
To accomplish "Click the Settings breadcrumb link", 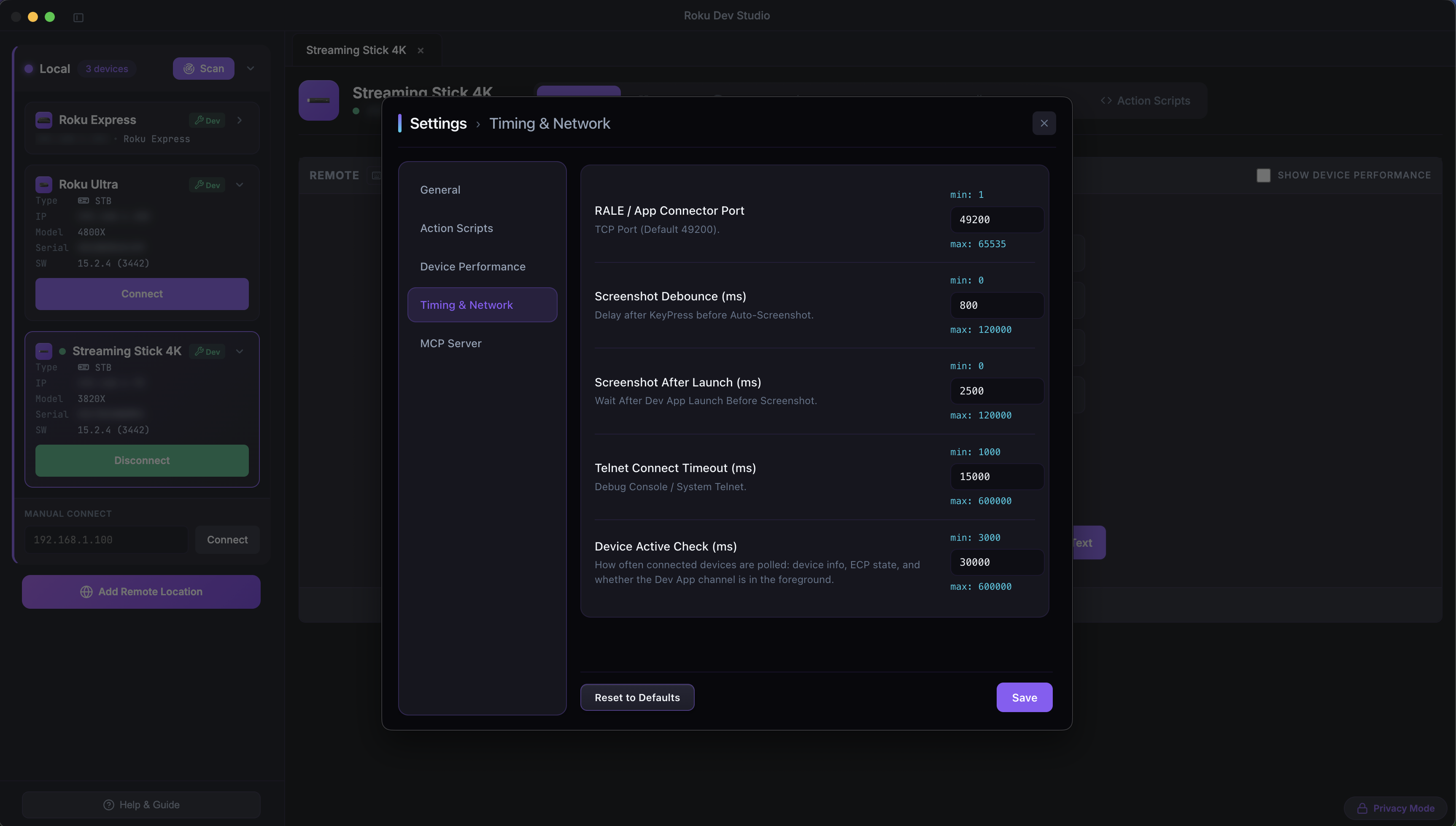I will coord(438,124).
